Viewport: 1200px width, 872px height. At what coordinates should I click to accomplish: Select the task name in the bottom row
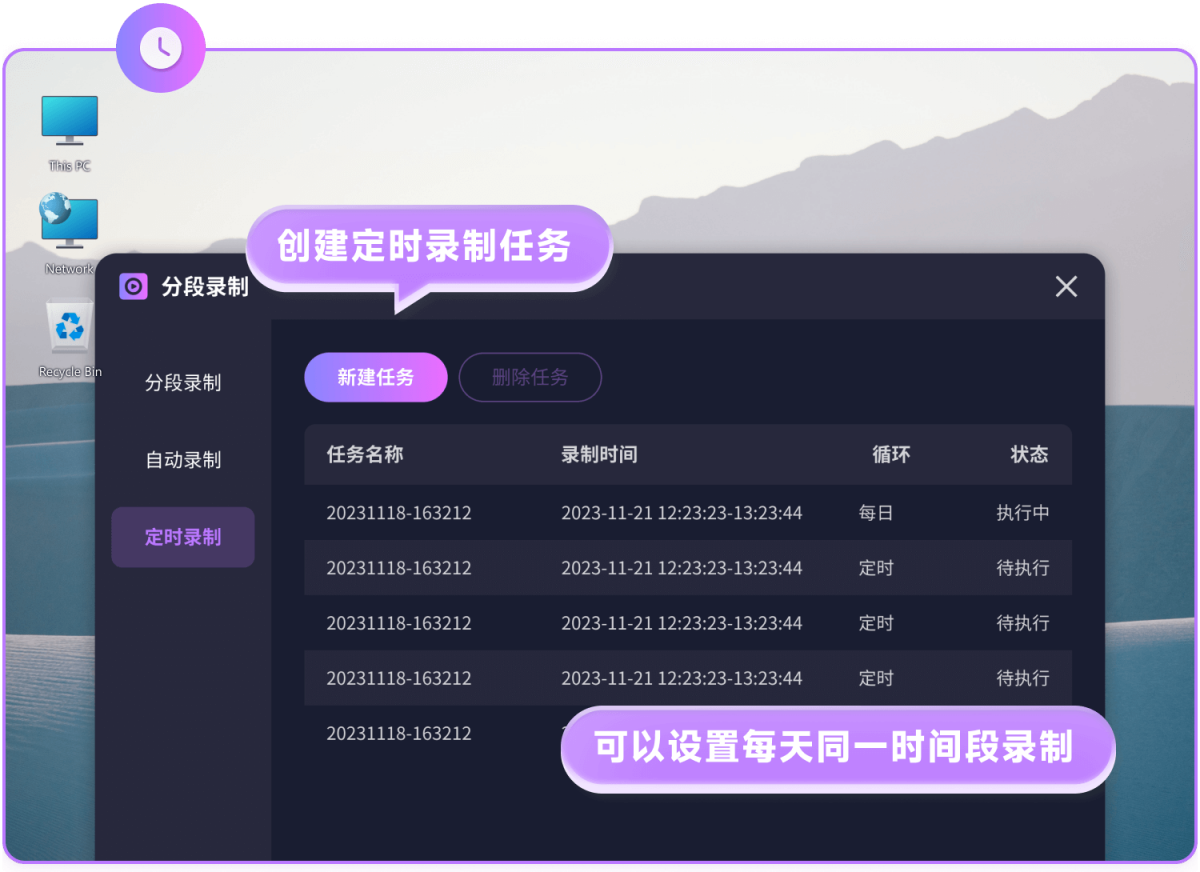pos(399,733)
